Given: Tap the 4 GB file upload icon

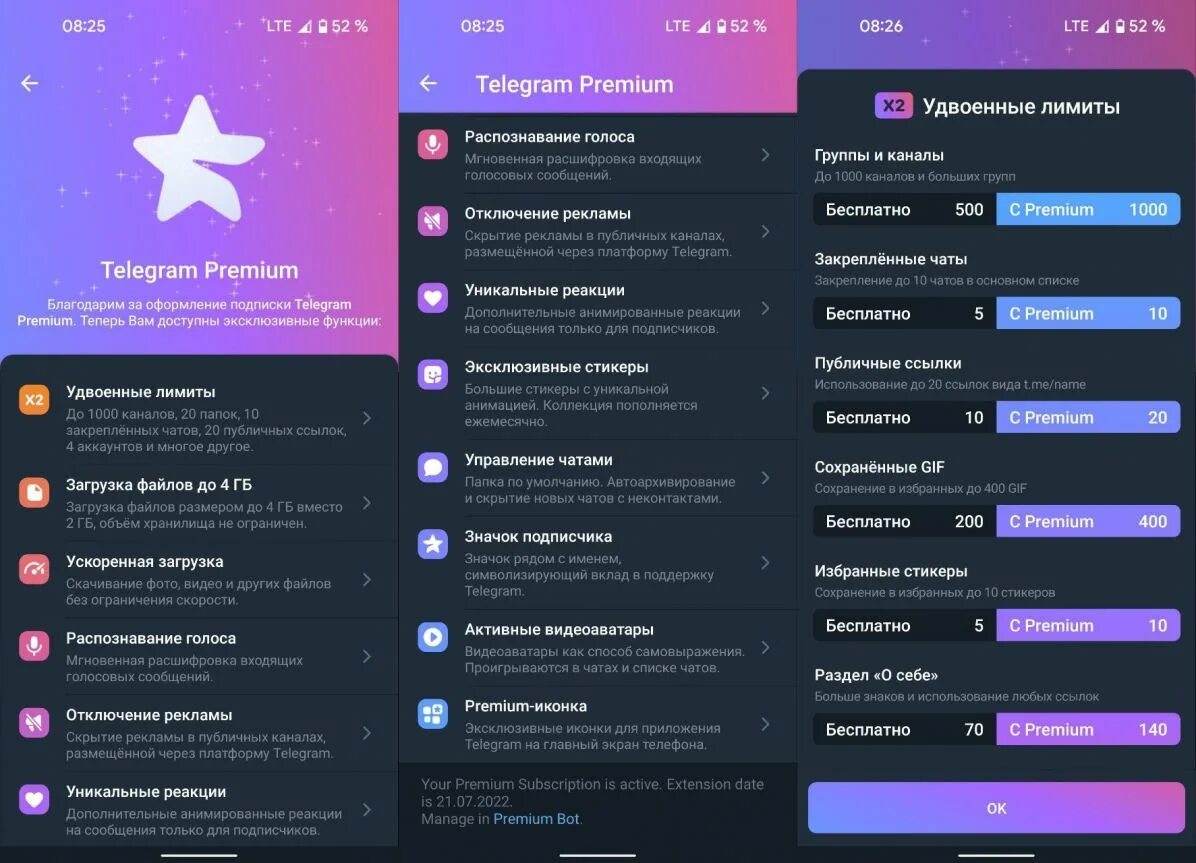Looking at the screenshot, I should click(34, 493).
